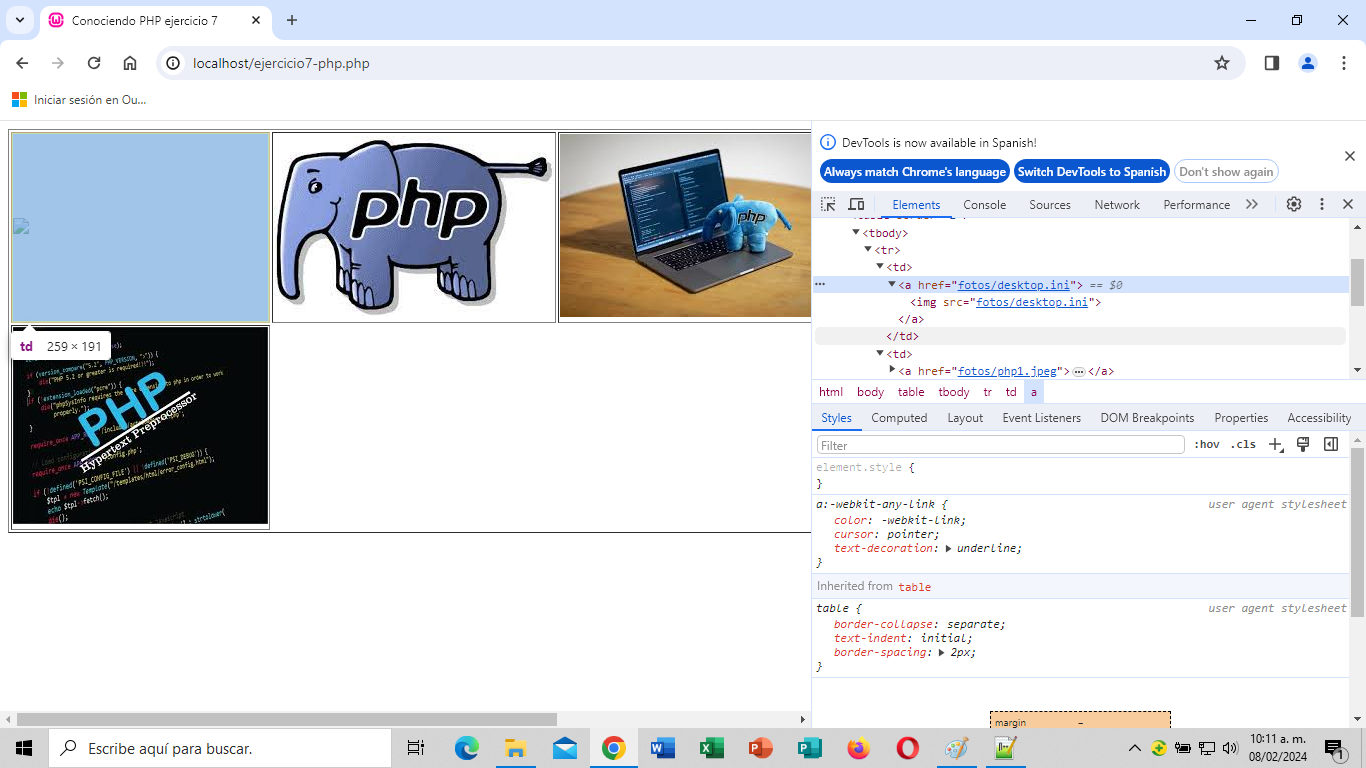Viewport: 1366px width, 768px height.
Task: Click the Filter styles input field
Action: tap(1000, 445)
